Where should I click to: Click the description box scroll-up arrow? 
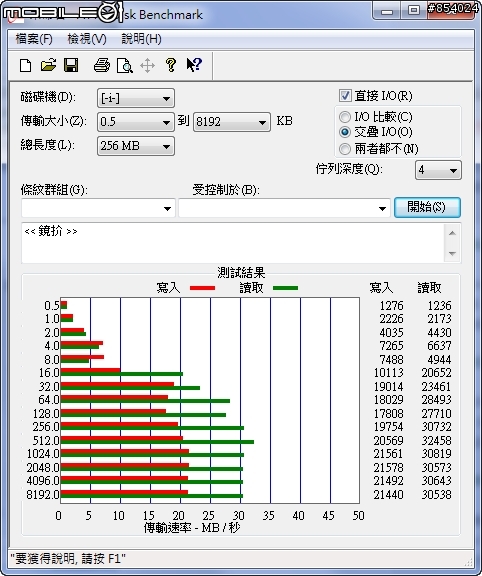tap(452, 233)
